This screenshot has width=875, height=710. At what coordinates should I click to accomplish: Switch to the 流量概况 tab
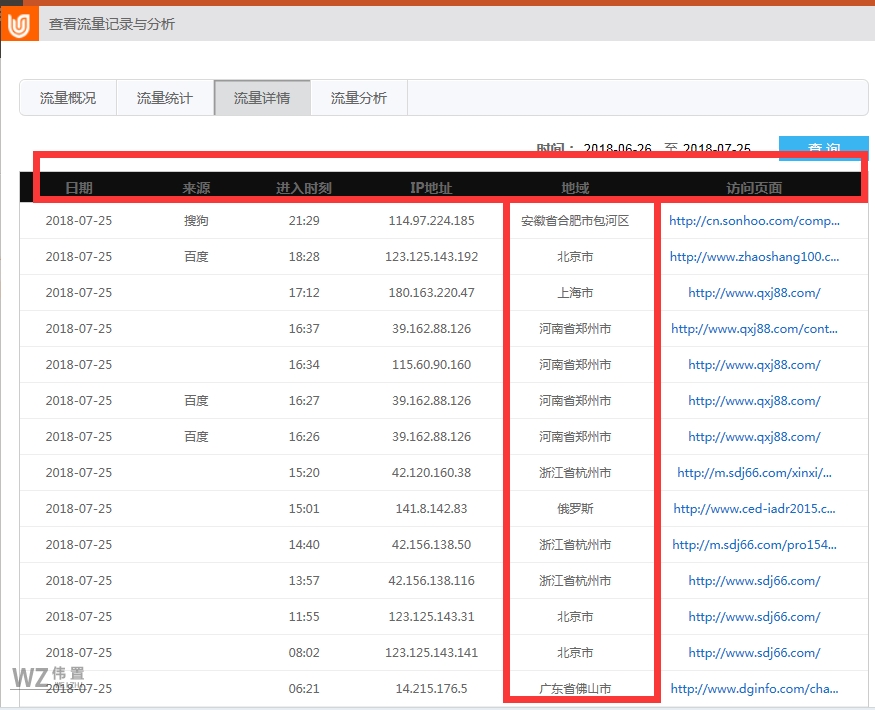[68, 98]
